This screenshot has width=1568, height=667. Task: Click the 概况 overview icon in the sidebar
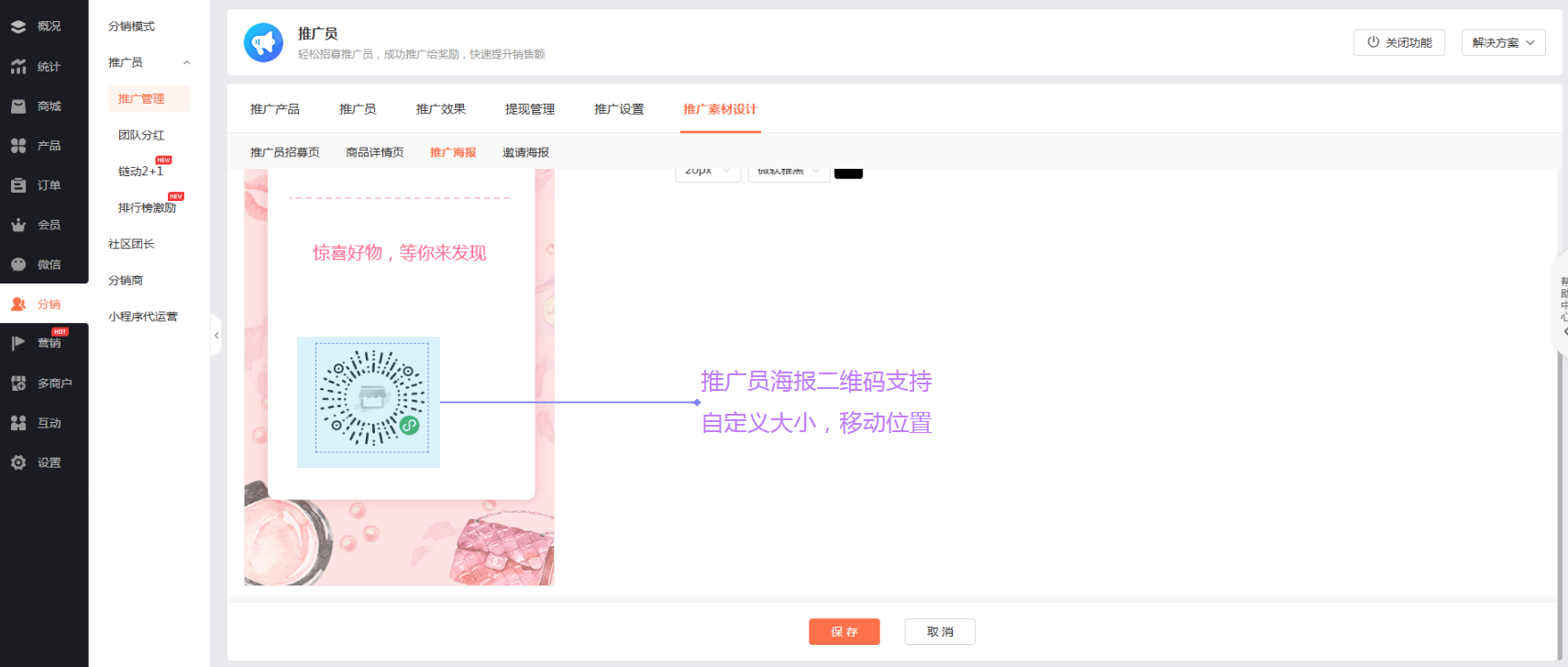[x=18, y=27]
